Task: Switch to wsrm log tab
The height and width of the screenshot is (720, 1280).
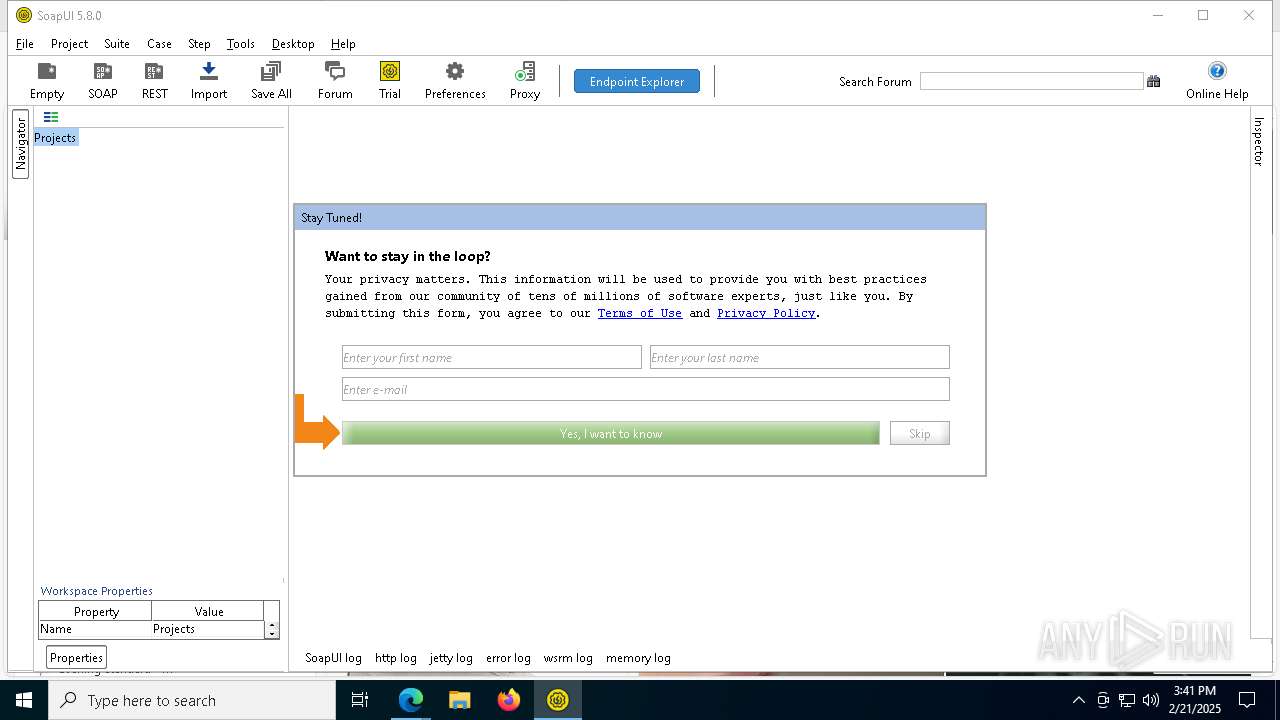Action: (x=568, y=658)
